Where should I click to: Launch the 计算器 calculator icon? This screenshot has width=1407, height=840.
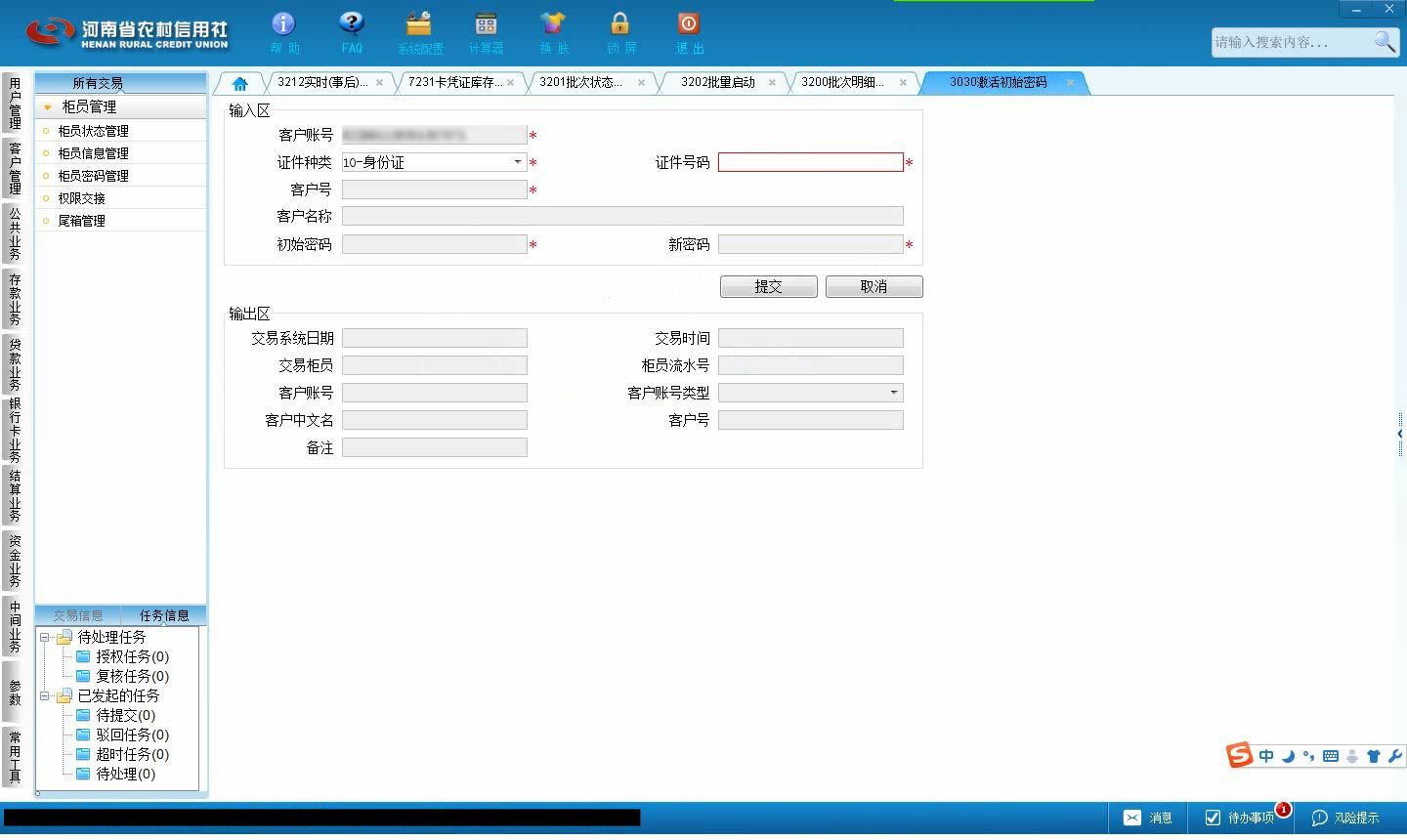(x=486, y=23)
